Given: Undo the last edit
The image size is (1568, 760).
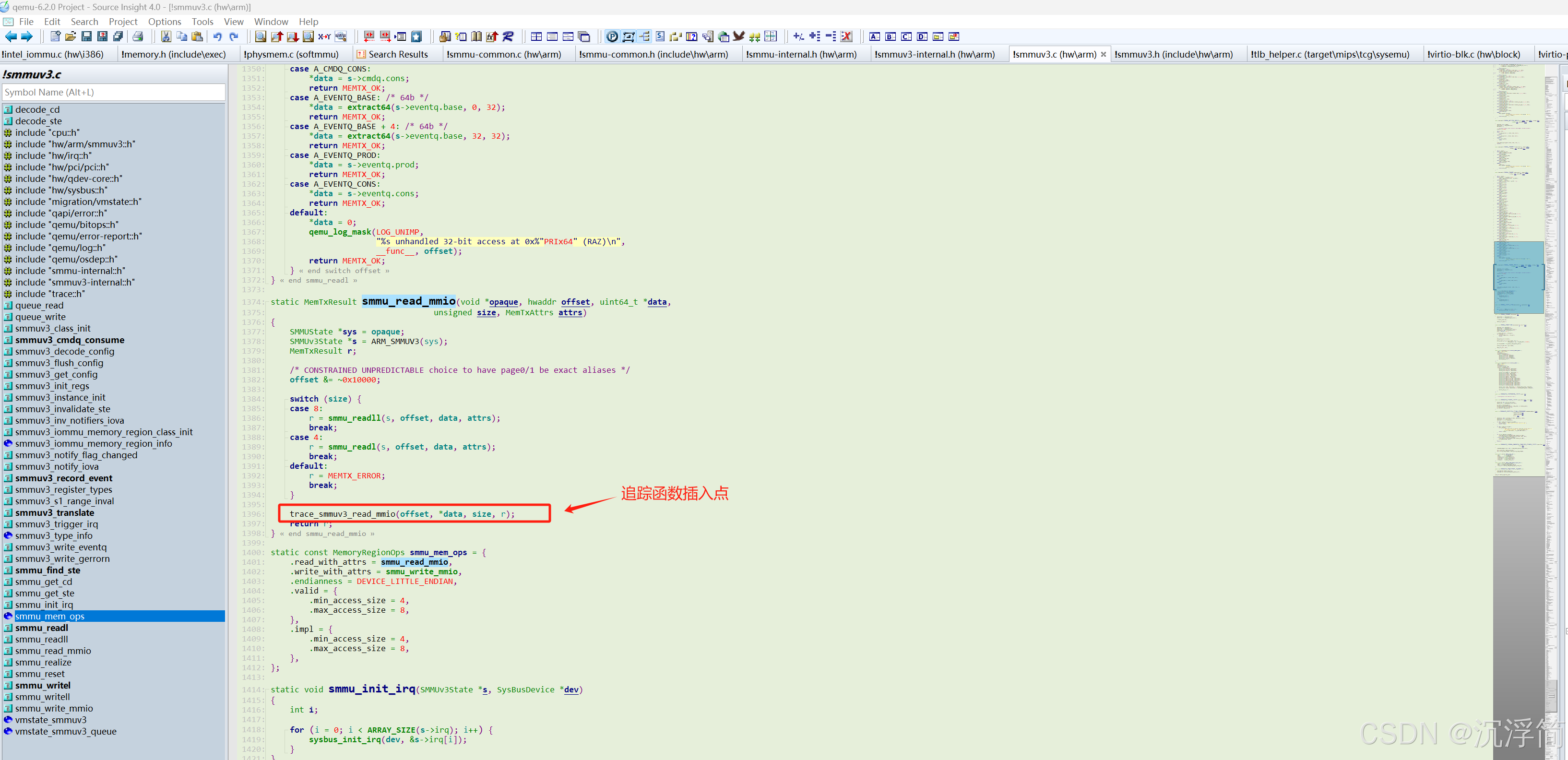Looking at the screenshot, I should click(218, 36).
